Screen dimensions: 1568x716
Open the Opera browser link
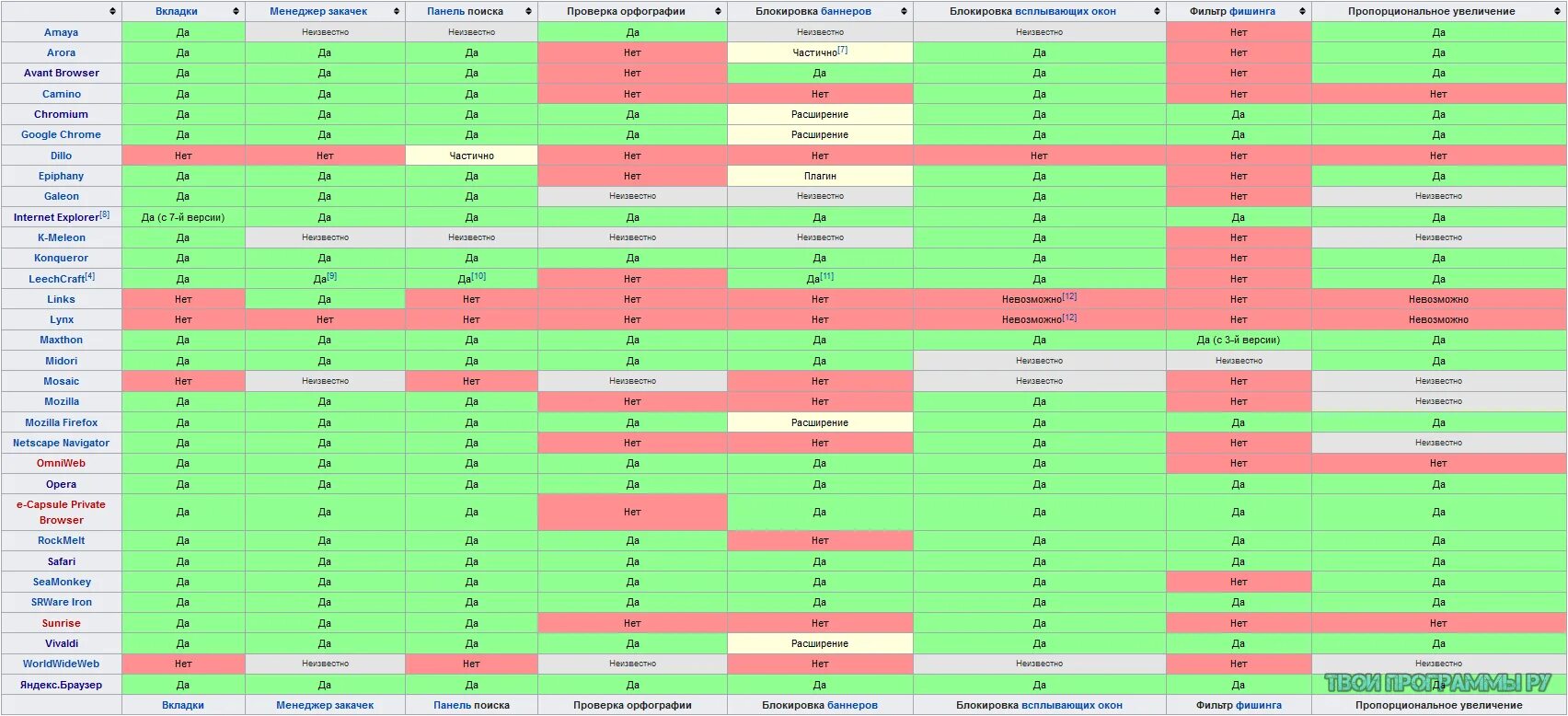[x=62, y=484]
